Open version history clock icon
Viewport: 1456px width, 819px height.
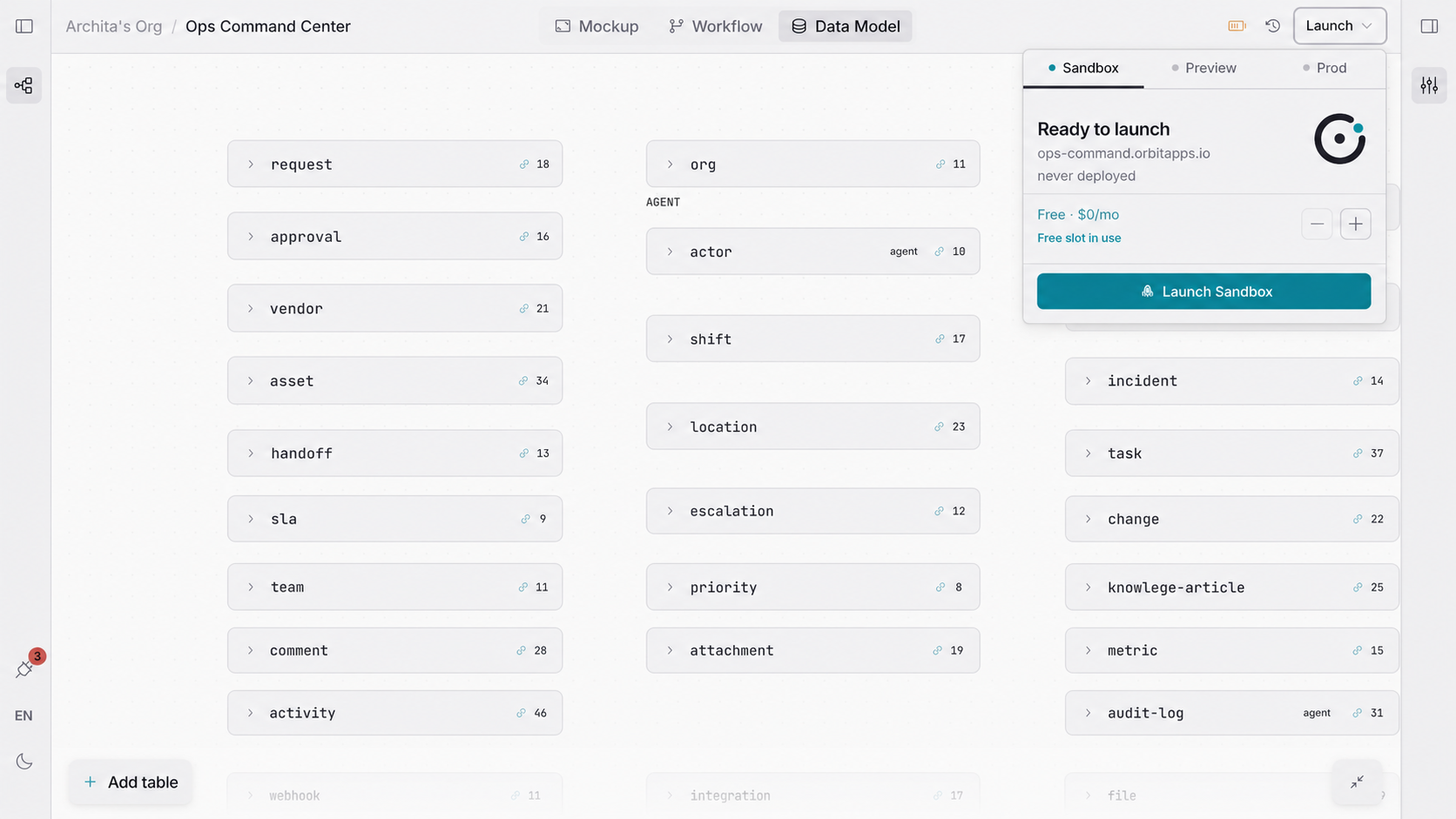tap(1272, 26)
